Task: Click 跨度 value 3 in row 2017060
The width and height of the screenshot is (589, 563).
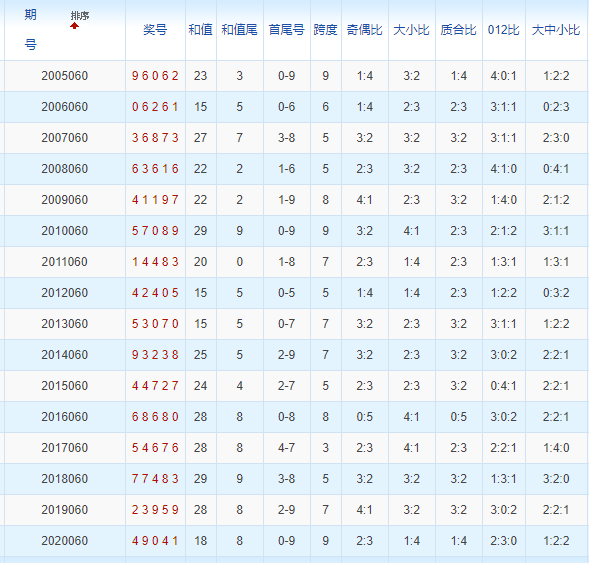Action: 326,448
